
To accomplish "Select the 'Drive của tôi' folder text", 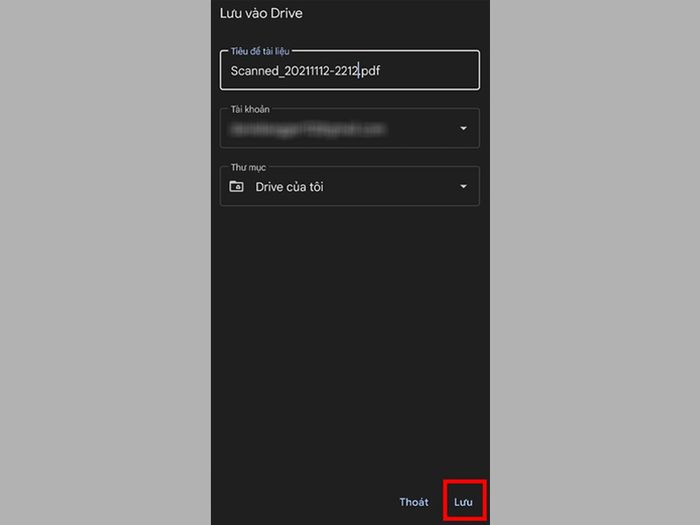I will tap(289, 187).
